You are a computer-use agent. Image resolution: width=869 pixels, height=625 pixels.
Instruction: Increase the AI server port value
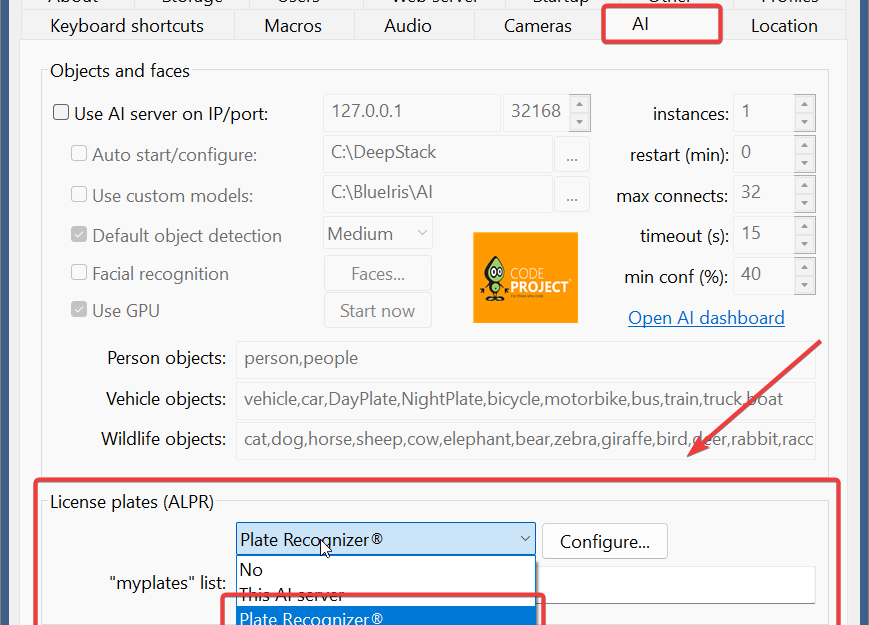pos(580,104)
